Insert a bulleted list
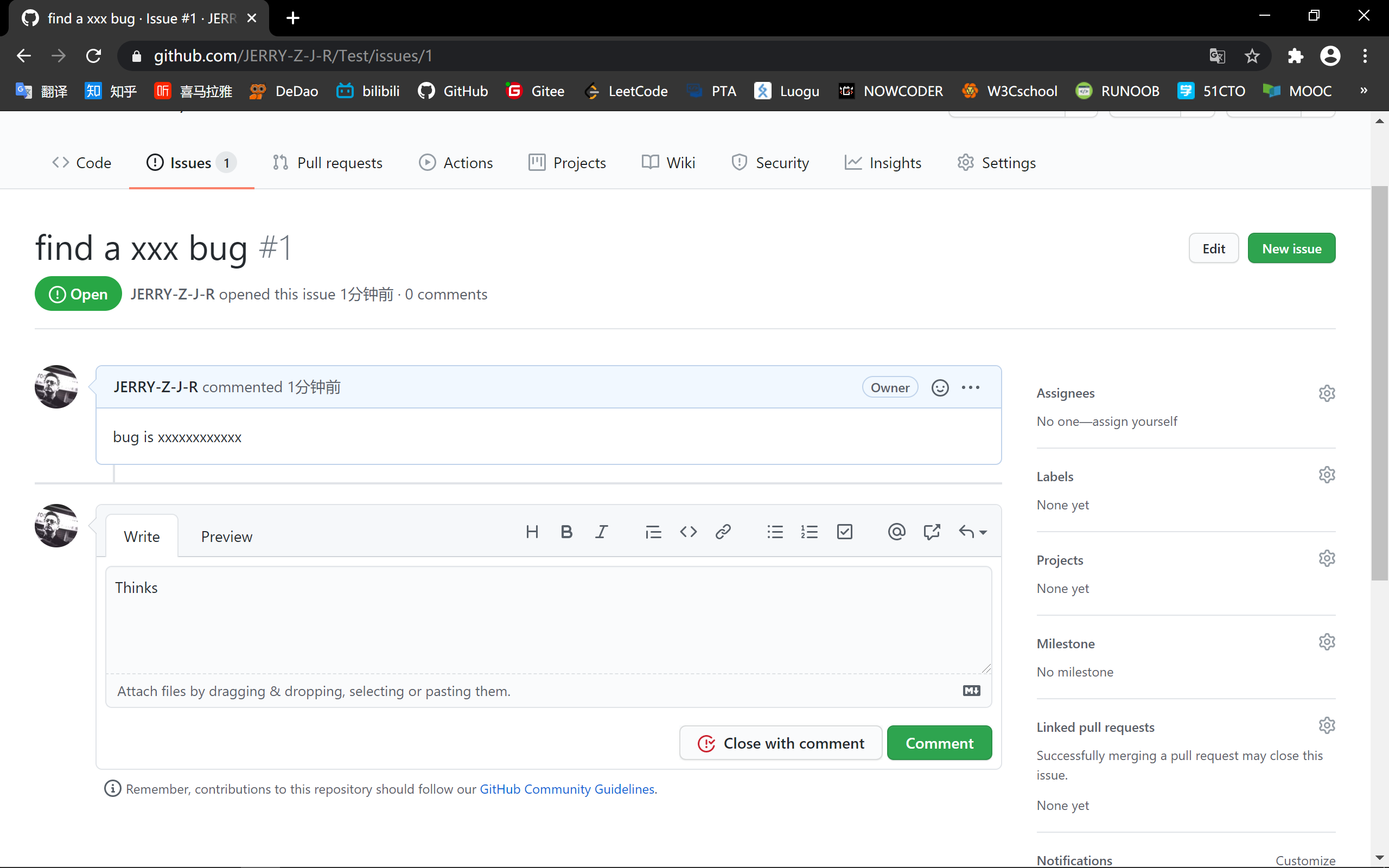1389x868 pixels. click(775, 532)
